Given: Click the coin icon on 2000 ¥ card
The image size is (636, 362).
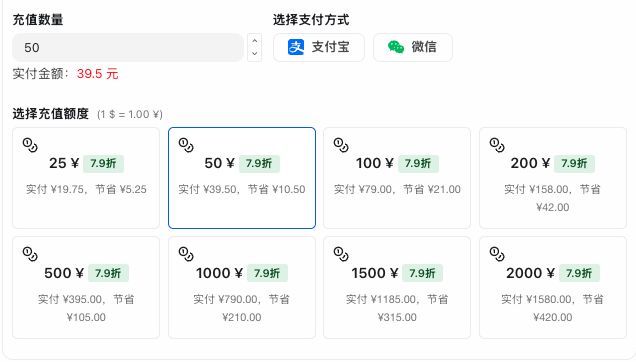Looking at the screenshot, I should coord(497,254).
